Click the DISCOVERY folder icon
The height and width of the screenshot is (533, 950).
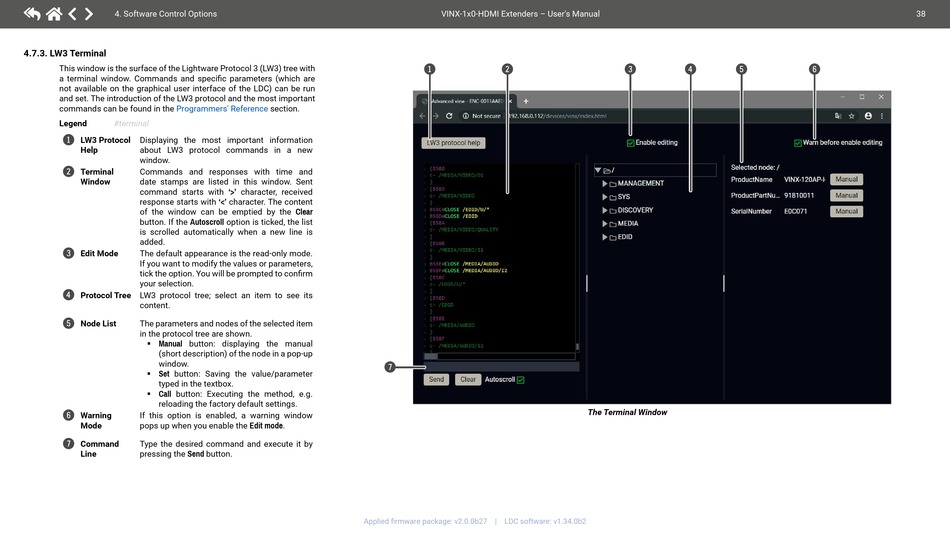coord(613,210)
